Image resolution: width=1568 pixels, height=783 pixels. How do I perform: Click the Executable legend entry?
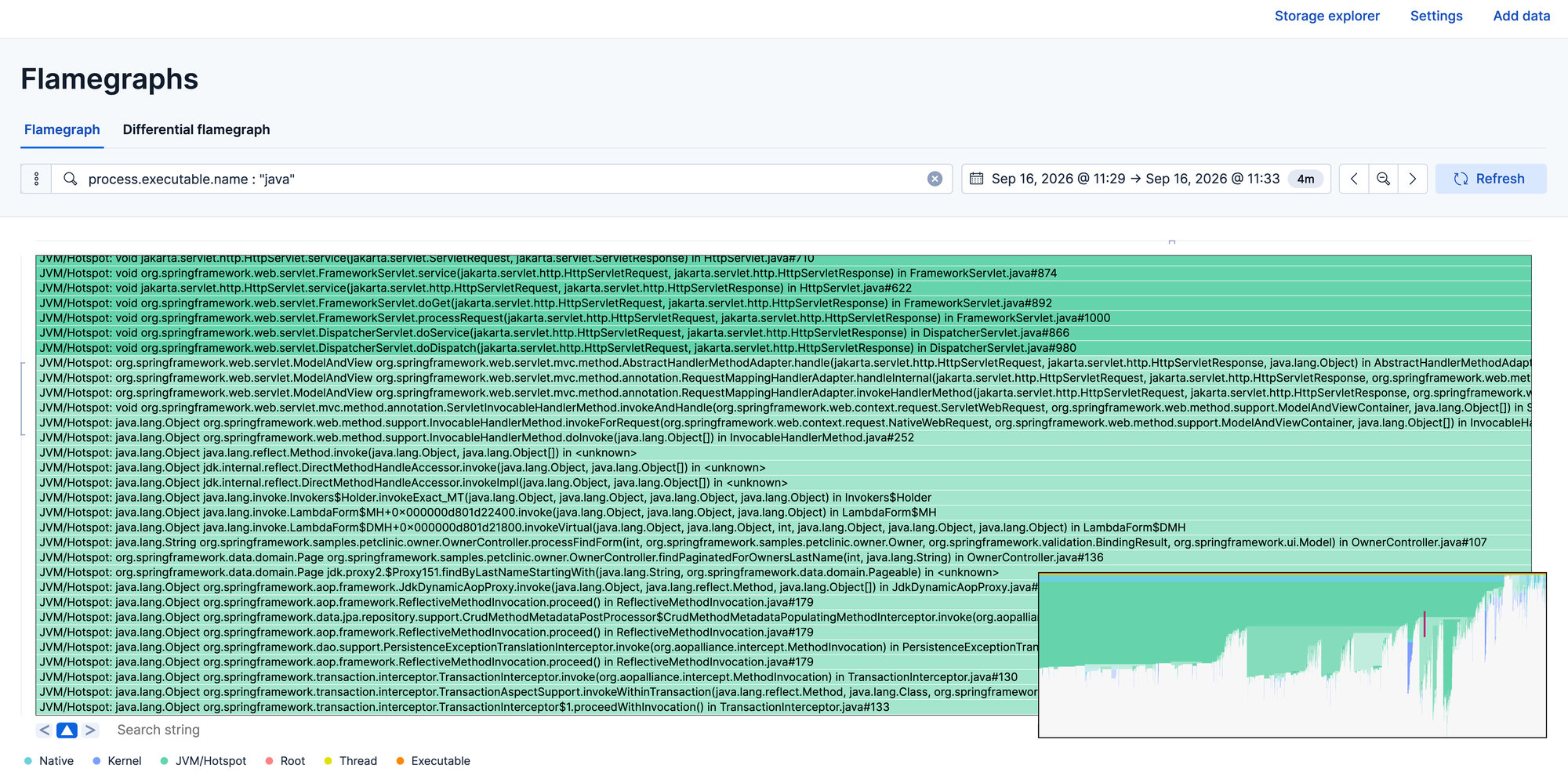pos(433,761)
